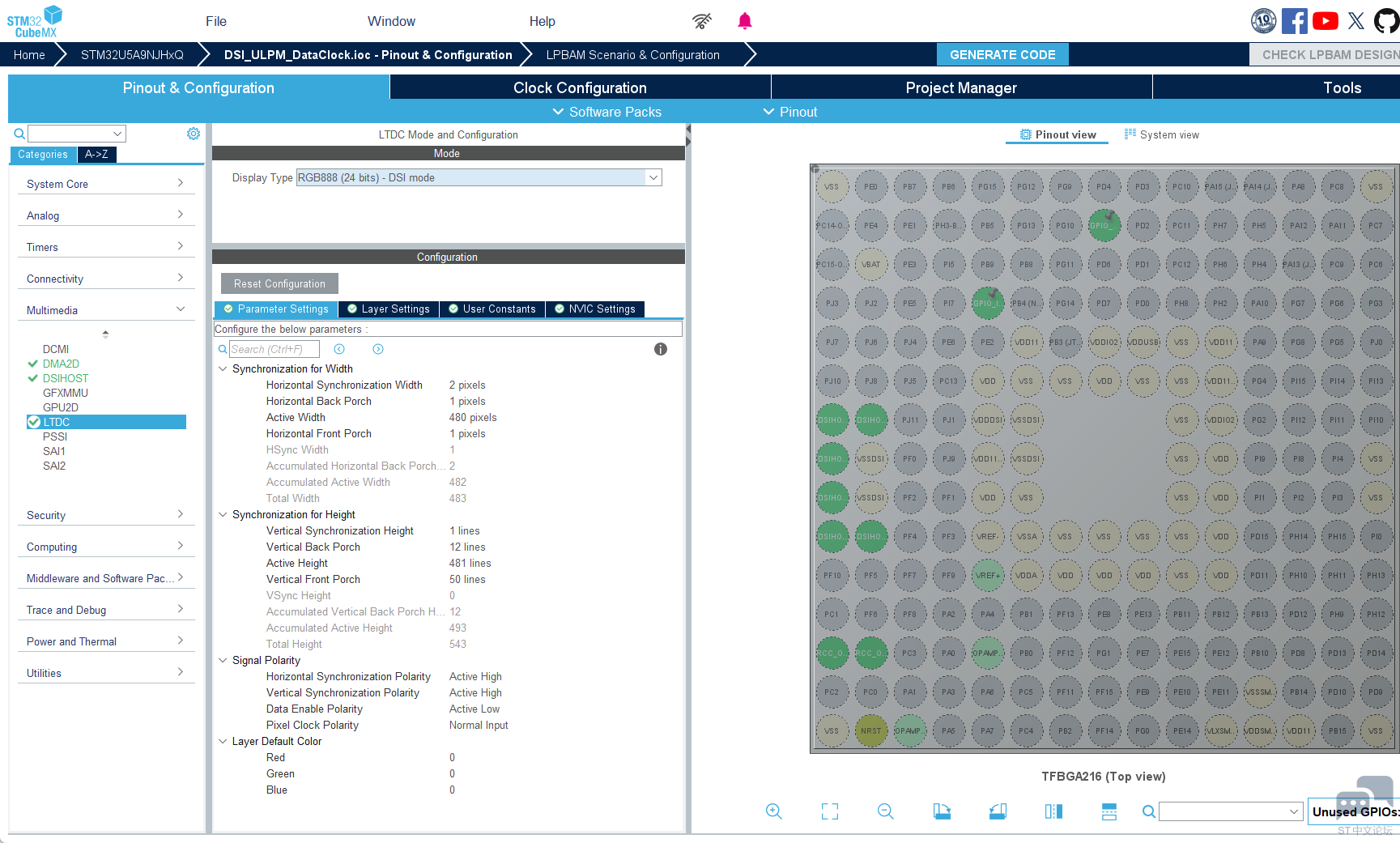Go to Home breadcrumb
This screenshot has width=1400, height=843.
29,54
